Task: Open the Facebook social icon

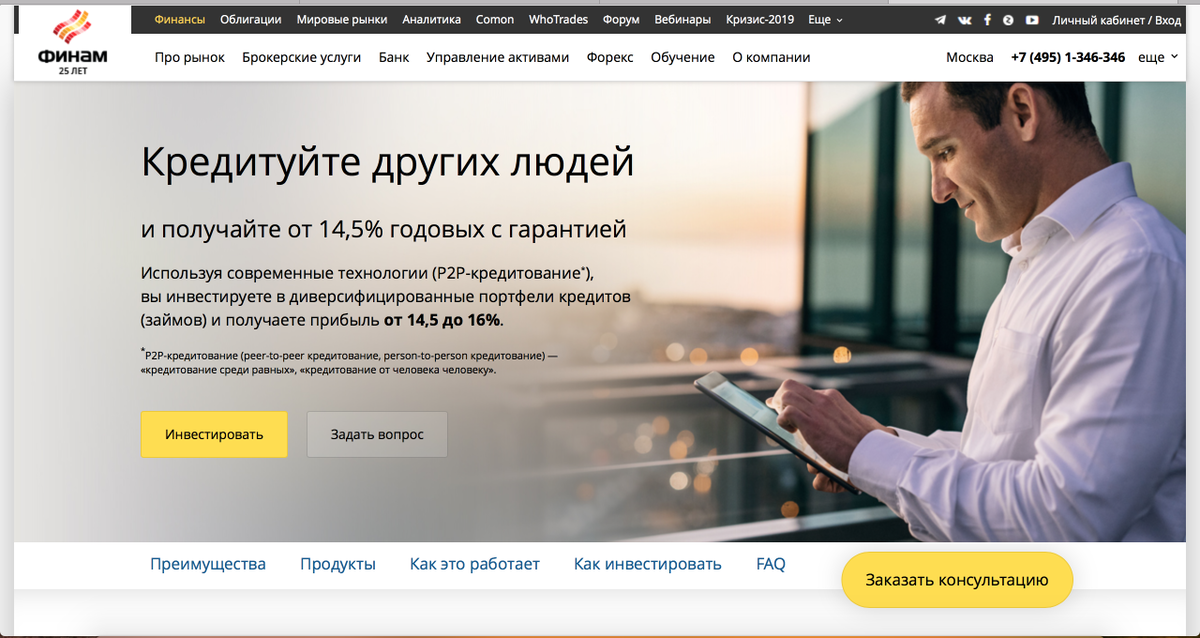Action: [987, 19]
